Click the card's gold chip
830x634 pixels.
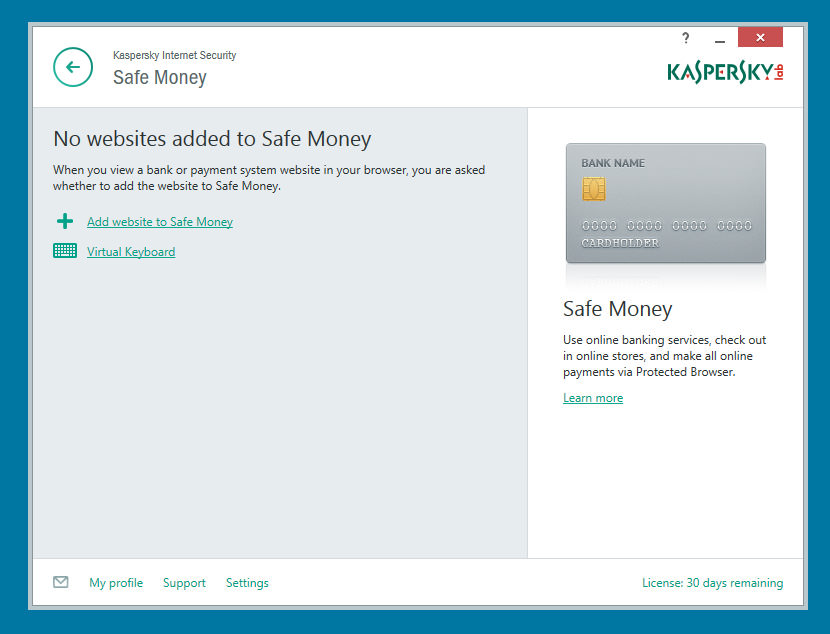pyautogui.click(x=594, y=189)
